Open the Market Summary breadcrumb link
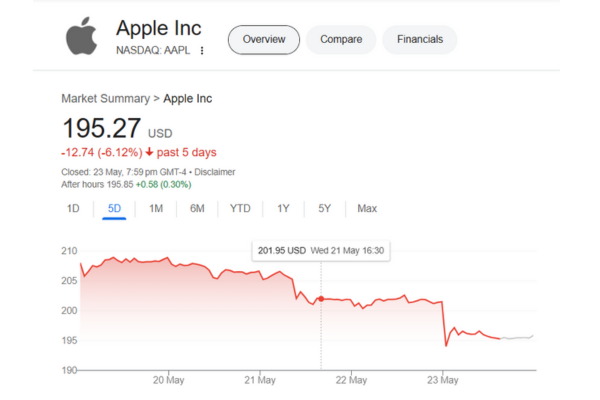The image size is (600, 400). (104, 99)
